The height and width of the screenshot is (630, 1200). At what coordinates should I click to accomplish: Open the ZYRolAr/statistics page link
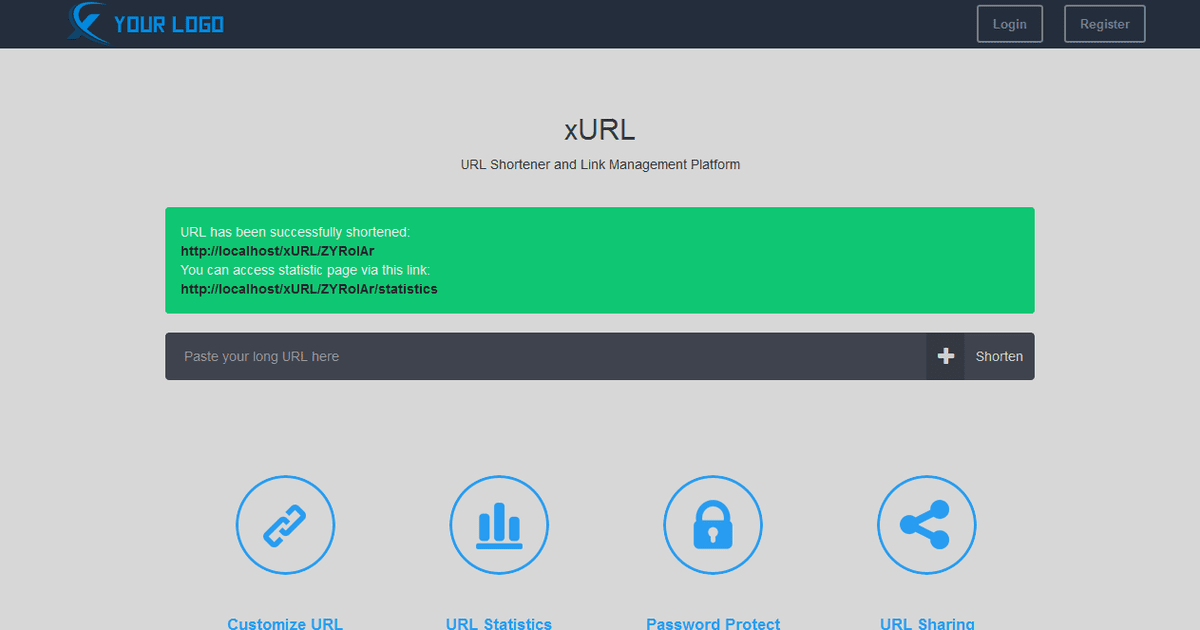[x=309, y=289]
